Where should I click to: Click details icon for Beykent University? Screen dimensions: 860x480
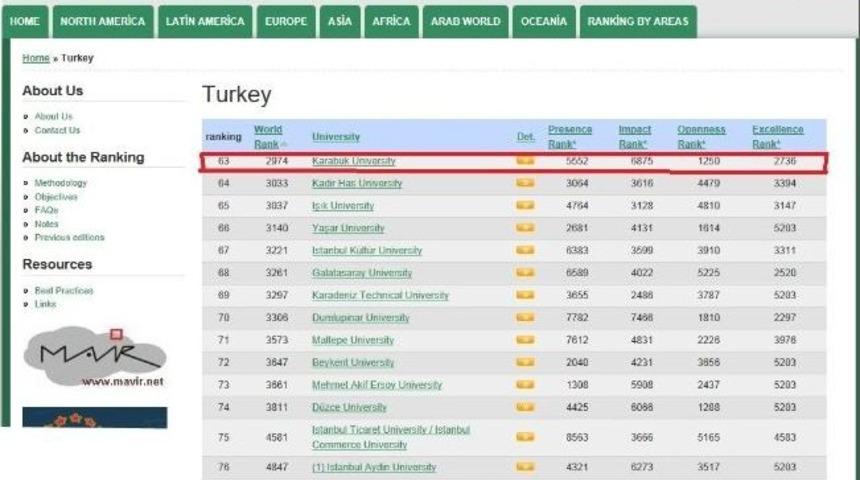tap(525, 362)
